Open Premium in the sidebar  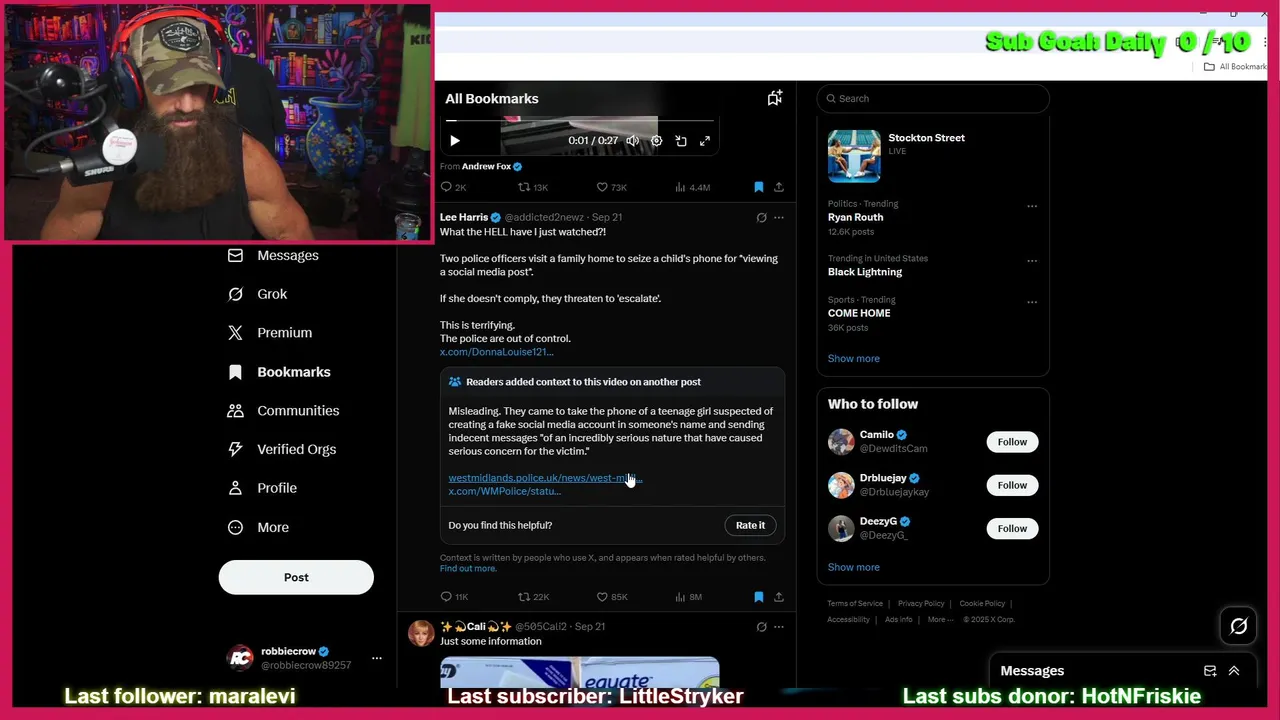click(270, 333)
